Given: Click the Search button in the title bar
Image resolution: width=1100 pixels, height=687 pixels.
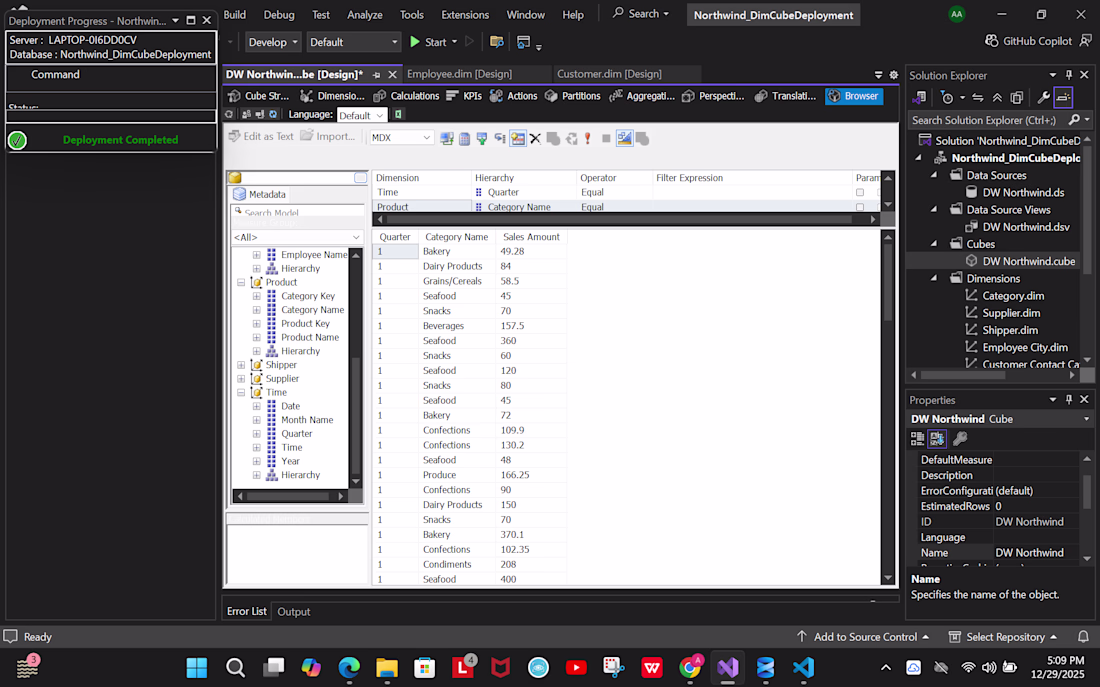Looking at the screenshot, I should [x=640, y=14].
